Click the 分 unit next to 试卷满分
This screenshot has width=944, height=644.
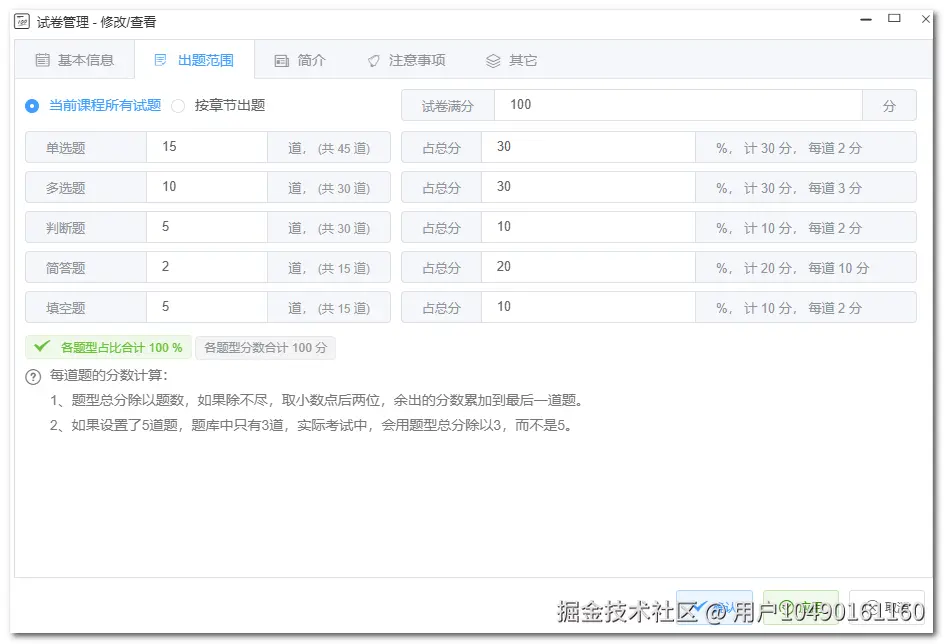889,106
